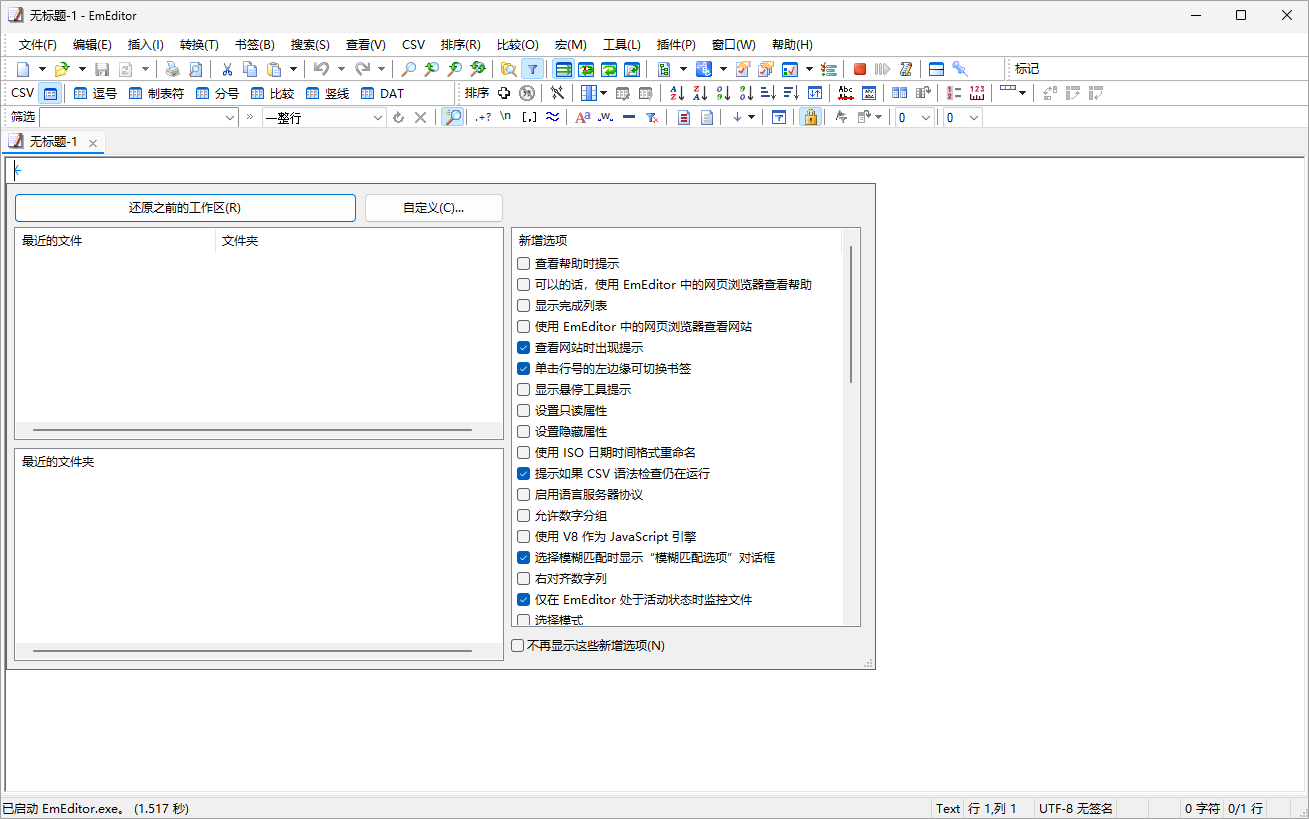Click the CSV normal mode icon
The width and height of the screenshot is (1309, 819).
coord(50,93)
